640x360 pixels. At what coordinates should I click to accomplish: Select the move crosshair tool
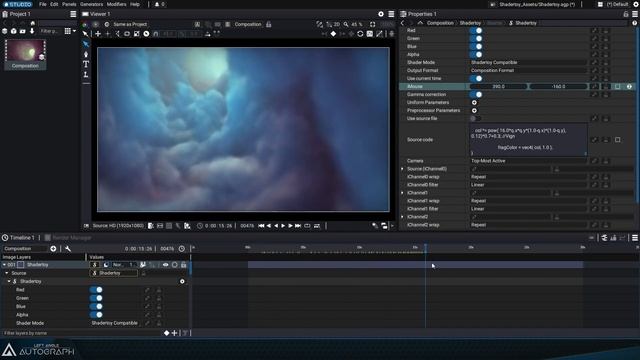point(98,34)
